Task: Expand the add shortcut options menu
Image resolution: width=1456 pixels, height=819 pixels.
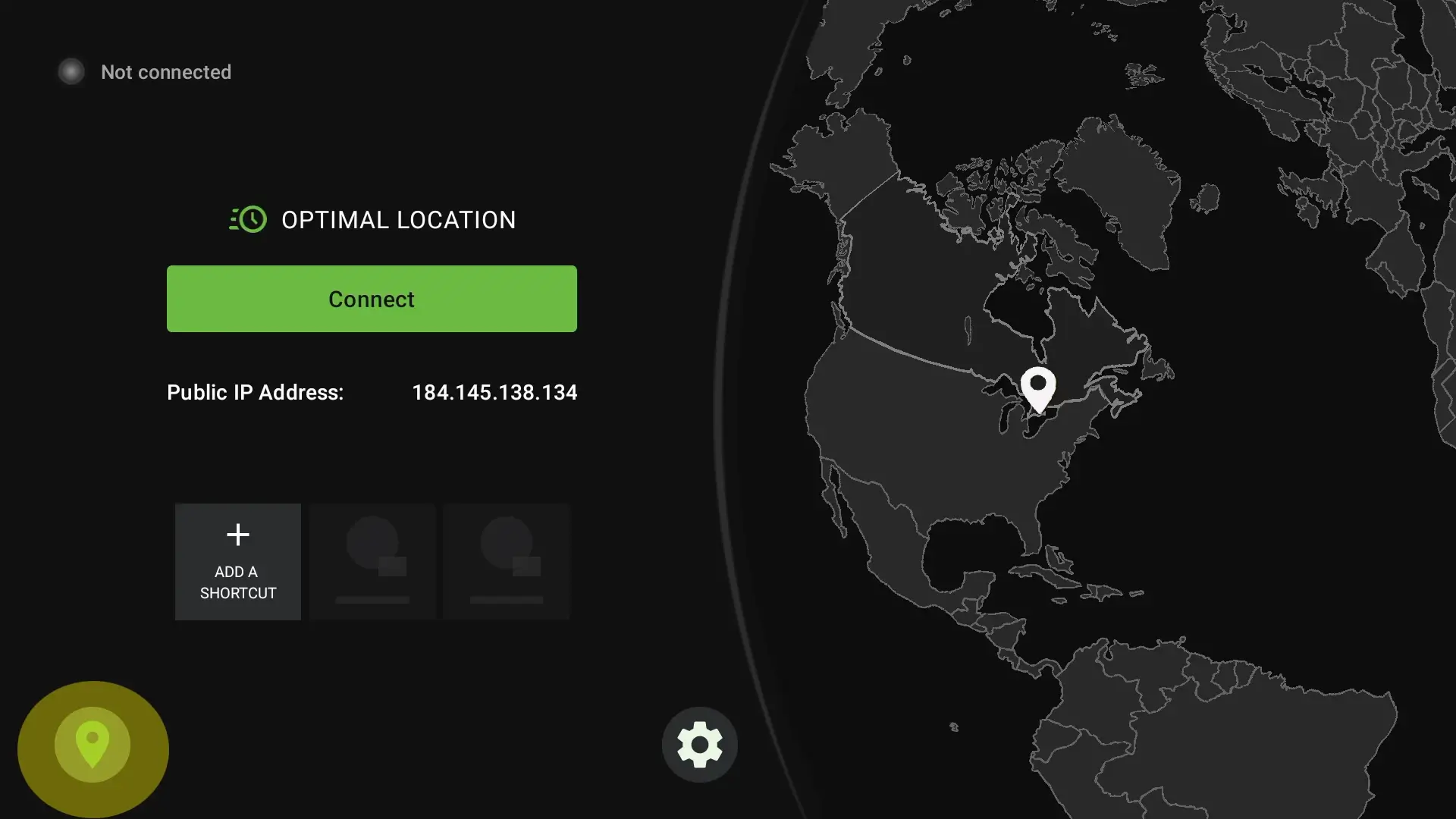Action: (x=237, y=560)
